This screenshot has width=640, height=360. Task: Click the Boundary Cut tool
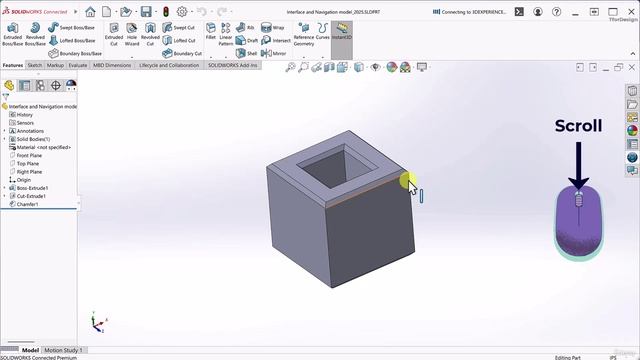click(x=182, y=53)
